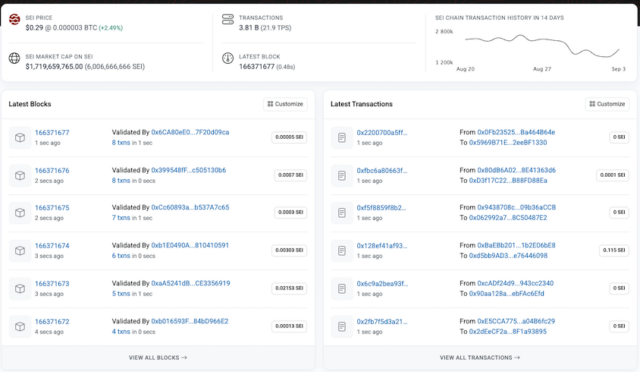
Task: Click the SEI price logo icon
Action: 14,19
